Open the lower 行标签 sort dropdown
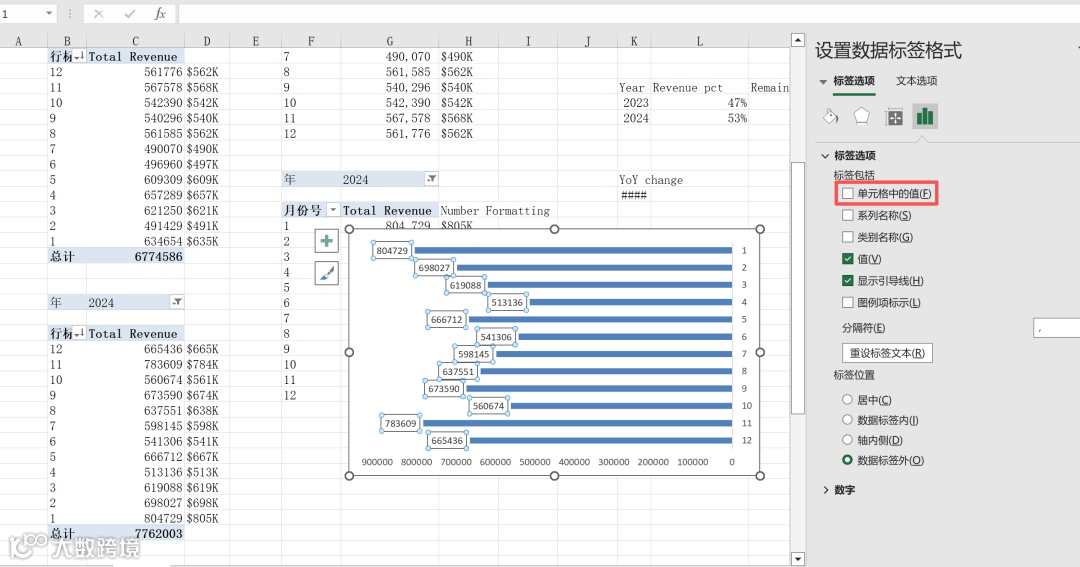 pos(79,333)
